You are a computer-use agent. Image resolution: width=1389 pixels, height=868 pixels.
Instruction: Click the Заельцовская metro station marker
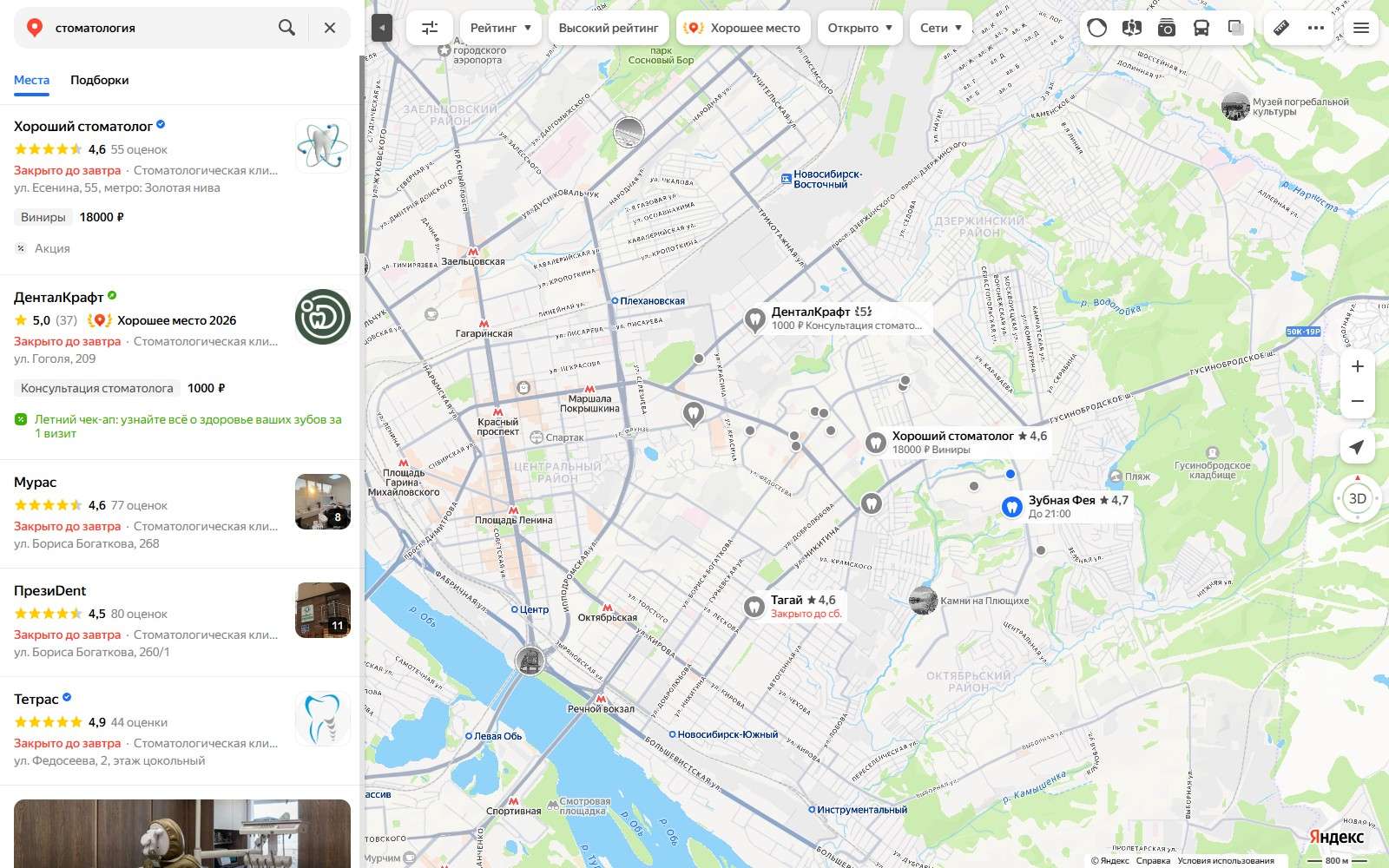point(473,251)
